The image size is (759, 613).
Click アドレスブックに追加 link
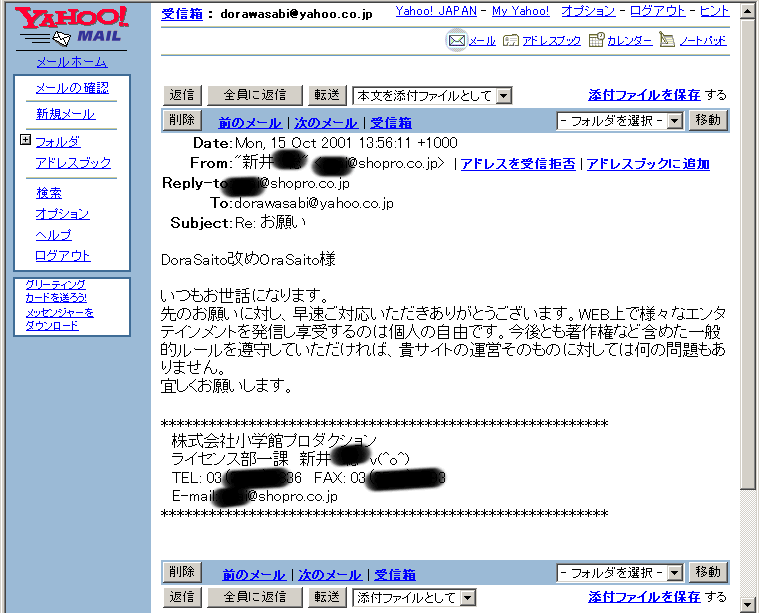(x=648, y=164)
